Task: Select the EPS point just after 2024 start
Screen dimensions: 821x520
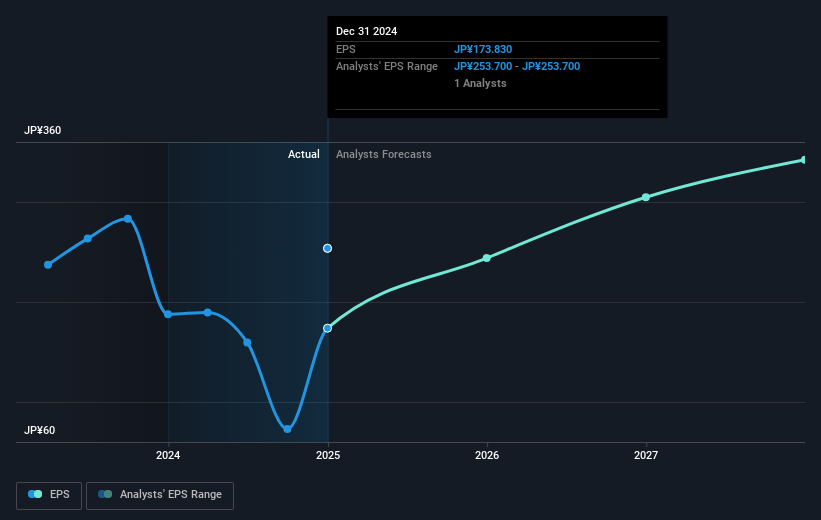Action: [208, 313]
